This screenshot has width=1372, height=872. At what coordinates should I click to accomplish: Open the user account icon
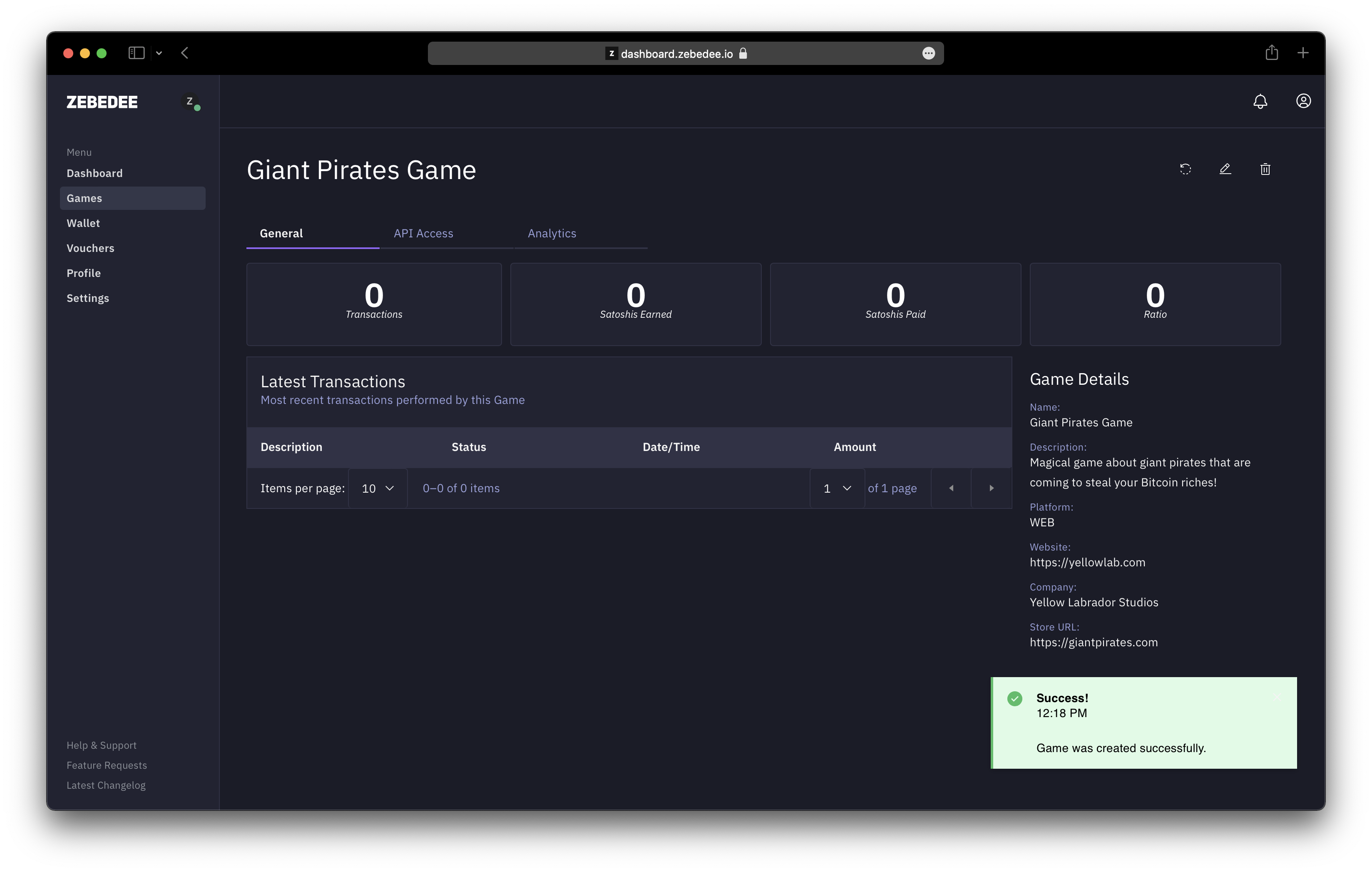[x=1303, y=101]
